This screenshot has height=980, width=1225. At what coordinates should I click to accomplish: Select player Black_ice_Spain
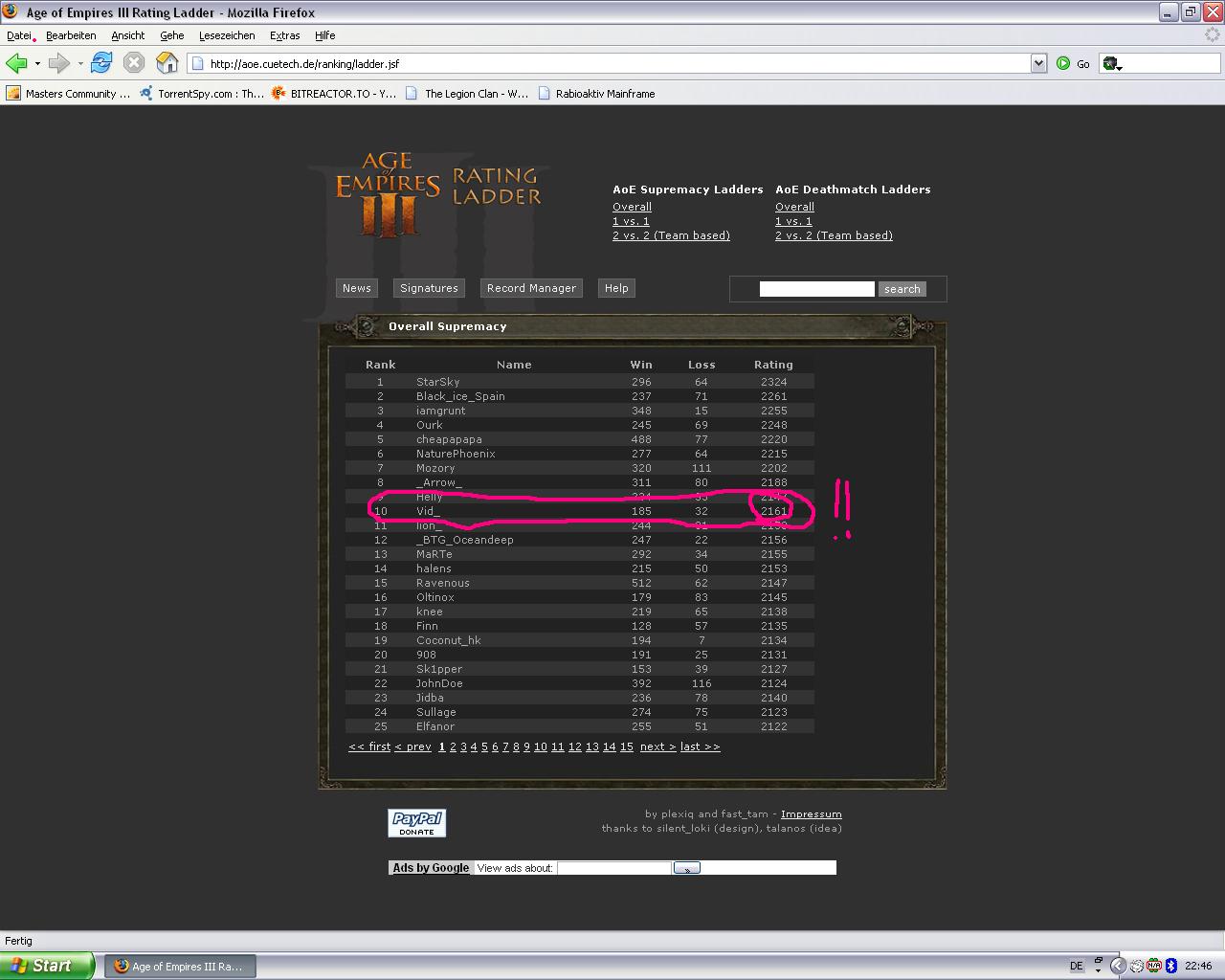pyautogui.click(x=460, y=396)
